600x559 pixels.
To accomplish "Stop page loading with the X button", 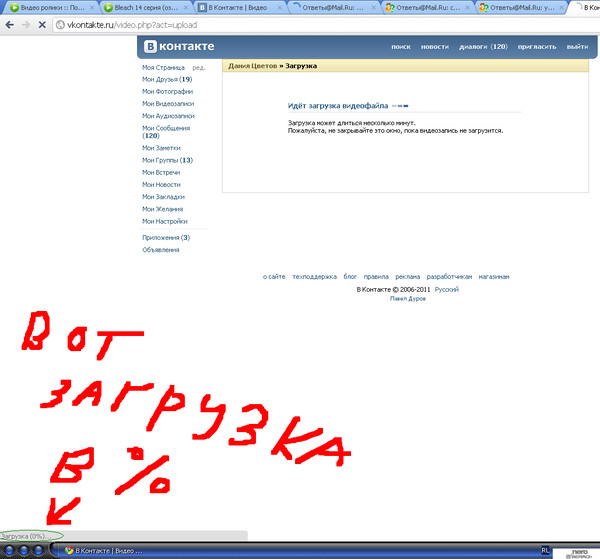I will tap(42, 25).
